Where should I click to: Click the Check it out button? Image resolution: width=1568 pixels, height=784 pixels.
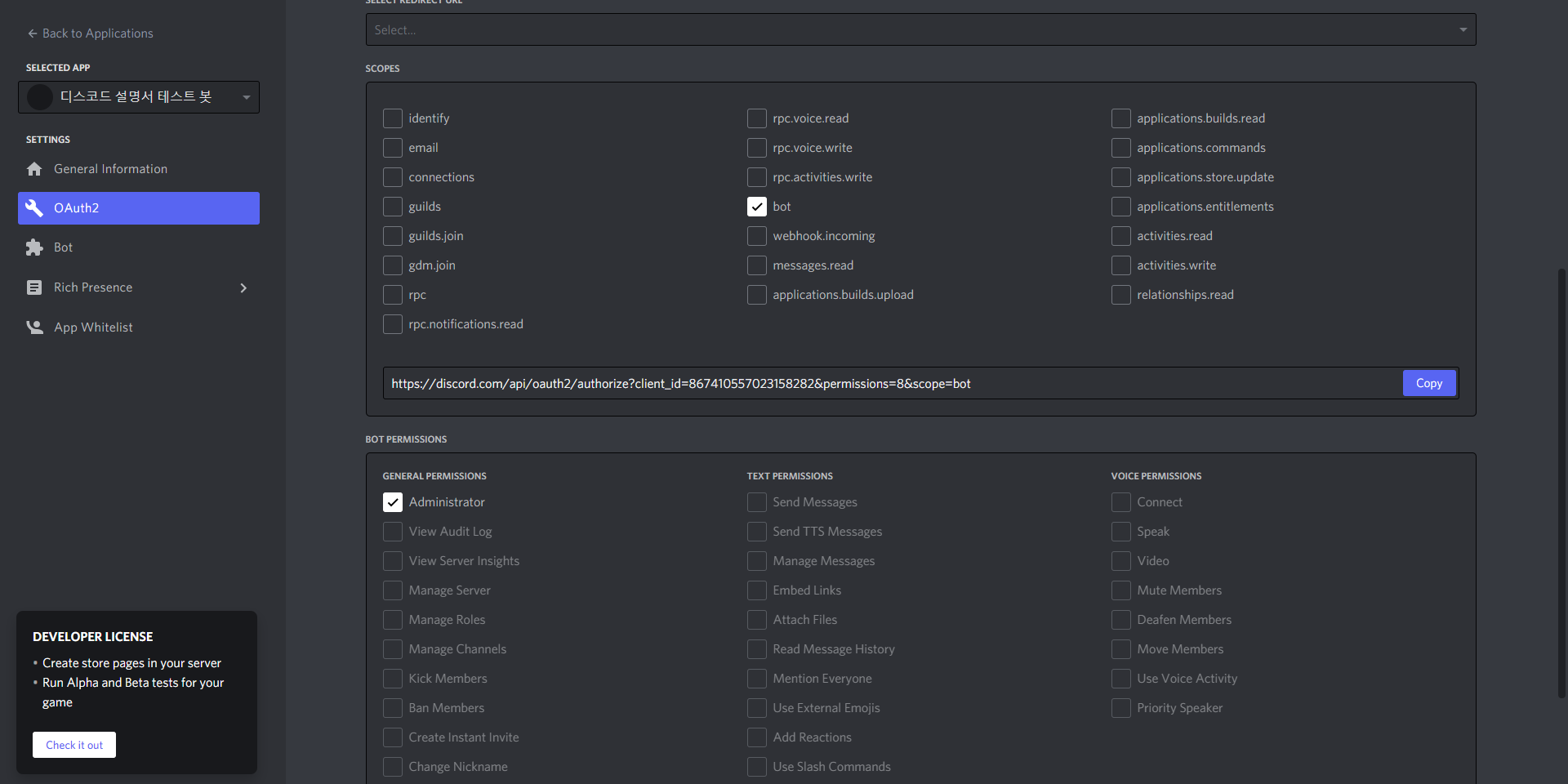tap(74, 745)
